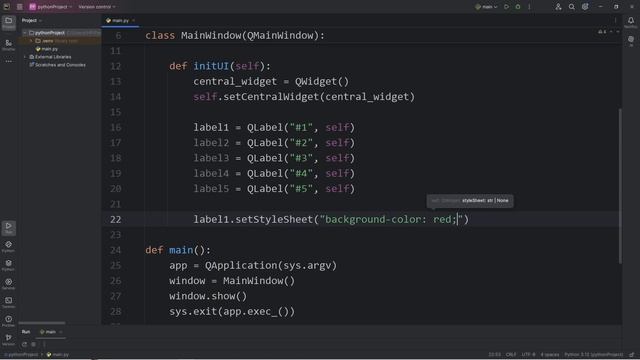Viewport: 640px width, 360px height.
Task: Open the main menu hamburger icon
Action: [19, 7]
